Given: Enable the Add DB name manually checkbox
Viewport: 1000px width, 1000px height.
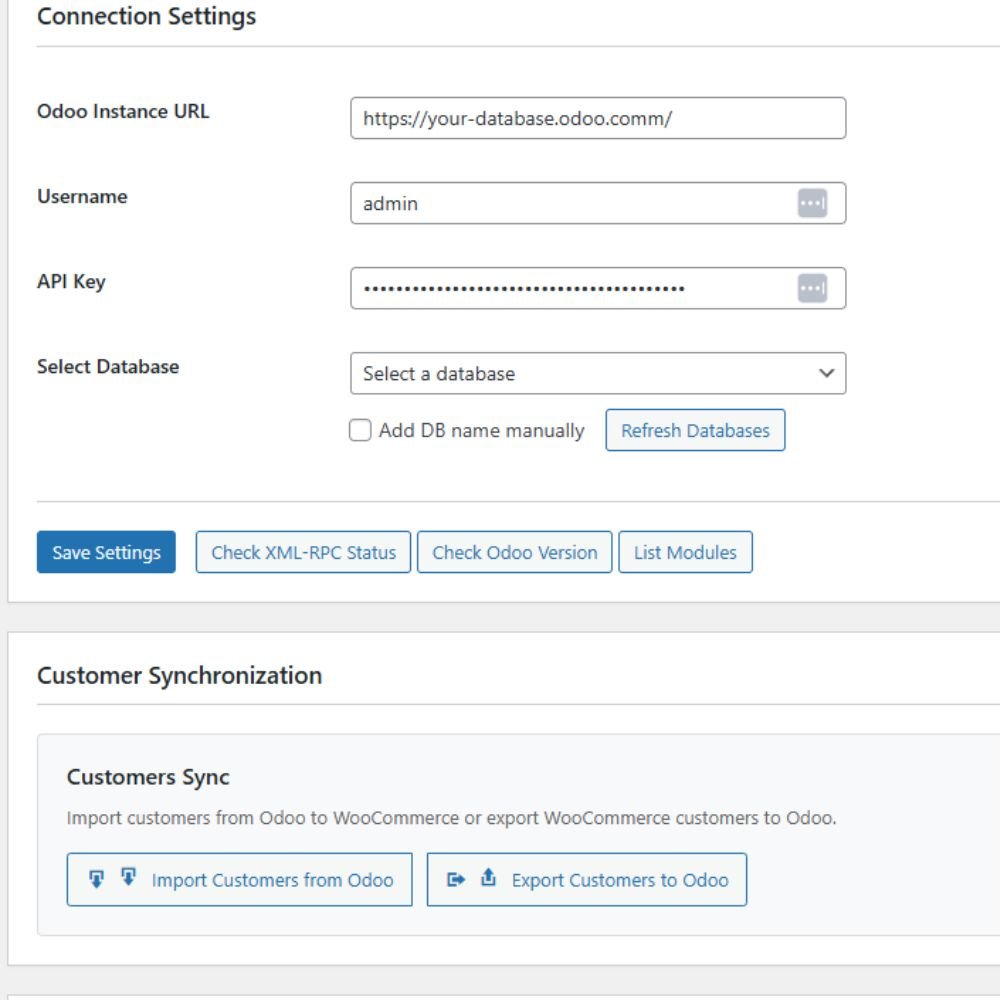Looking at the screenshot, I should 360,431.
